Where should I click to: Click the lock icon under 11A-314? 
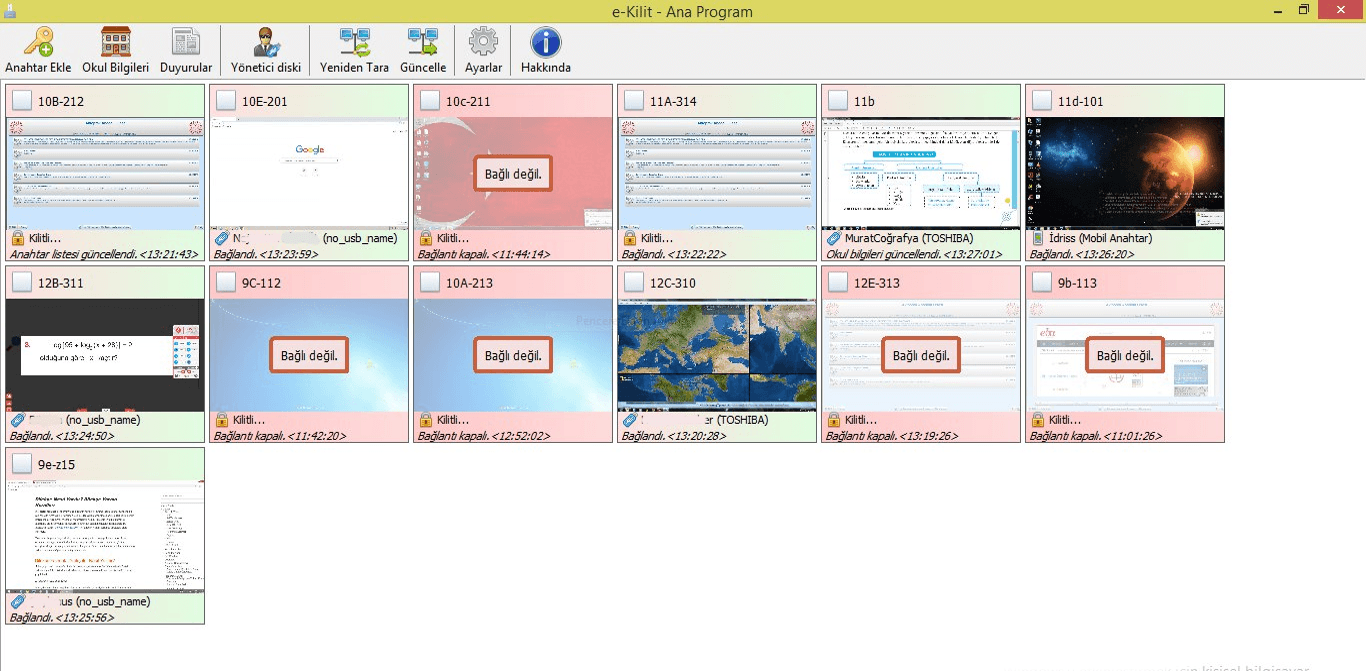coord(629,239)
